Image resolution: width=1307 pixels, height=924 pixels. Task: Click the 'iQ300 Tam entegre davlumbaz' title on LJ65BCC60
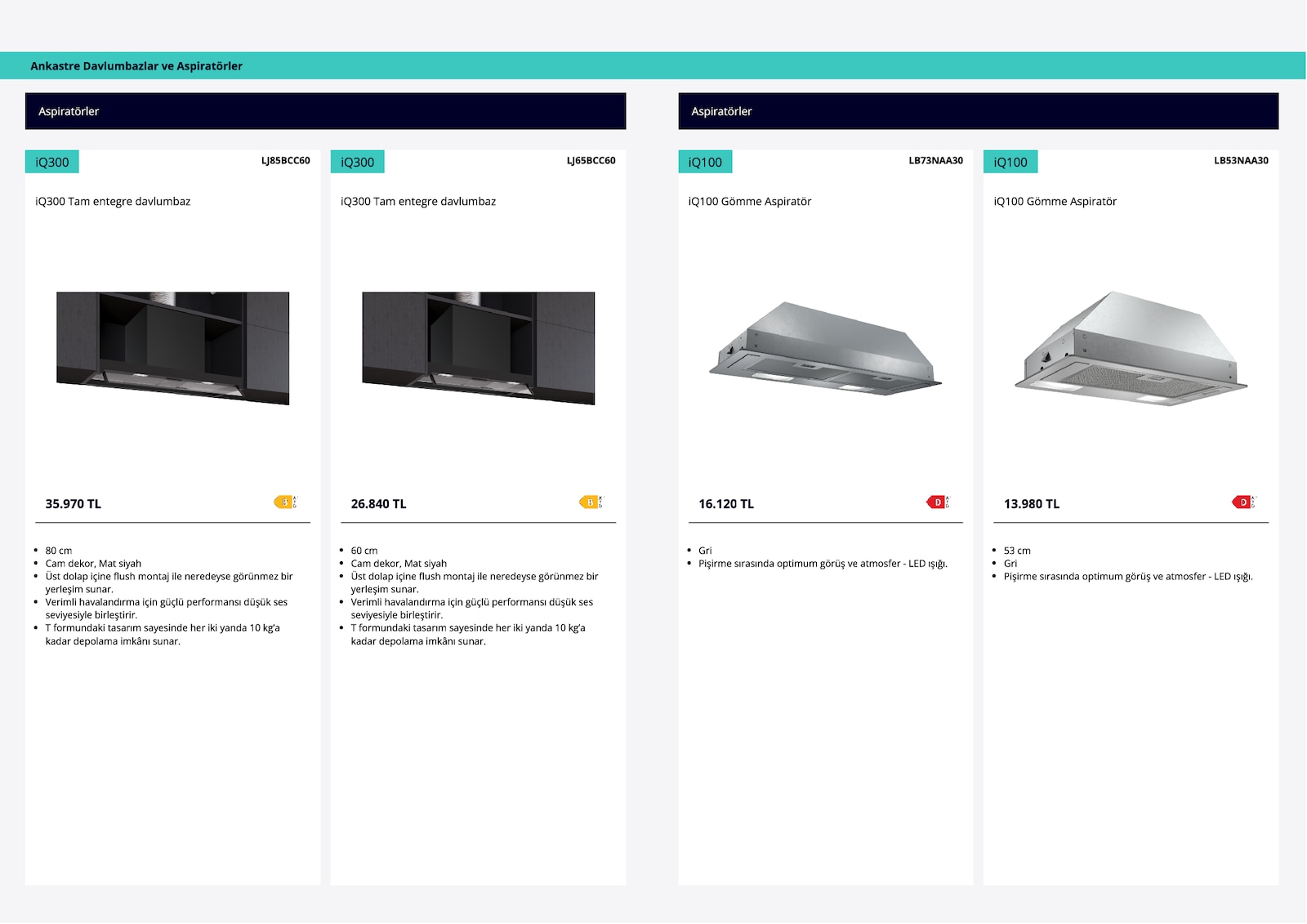tap(418, 202)
